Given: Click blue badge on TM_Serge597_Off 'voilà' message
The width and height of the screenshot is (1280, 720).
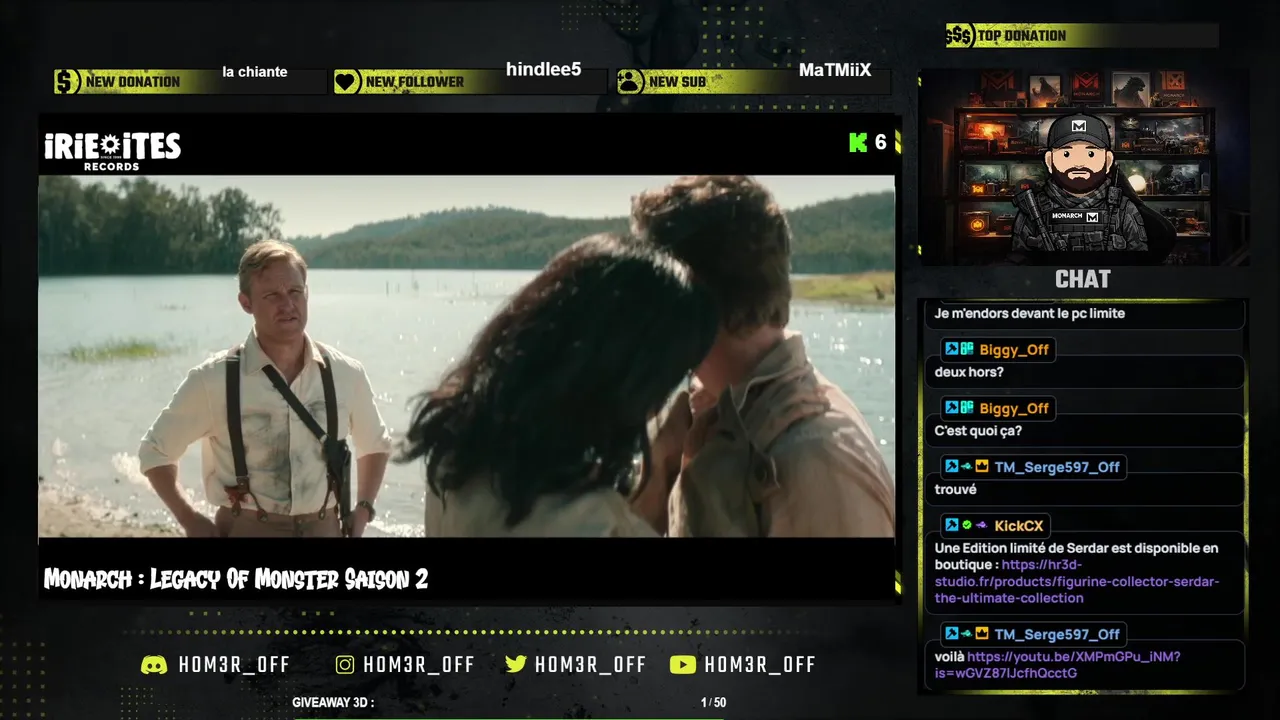Looking at the screenshot, I should 952,634.
